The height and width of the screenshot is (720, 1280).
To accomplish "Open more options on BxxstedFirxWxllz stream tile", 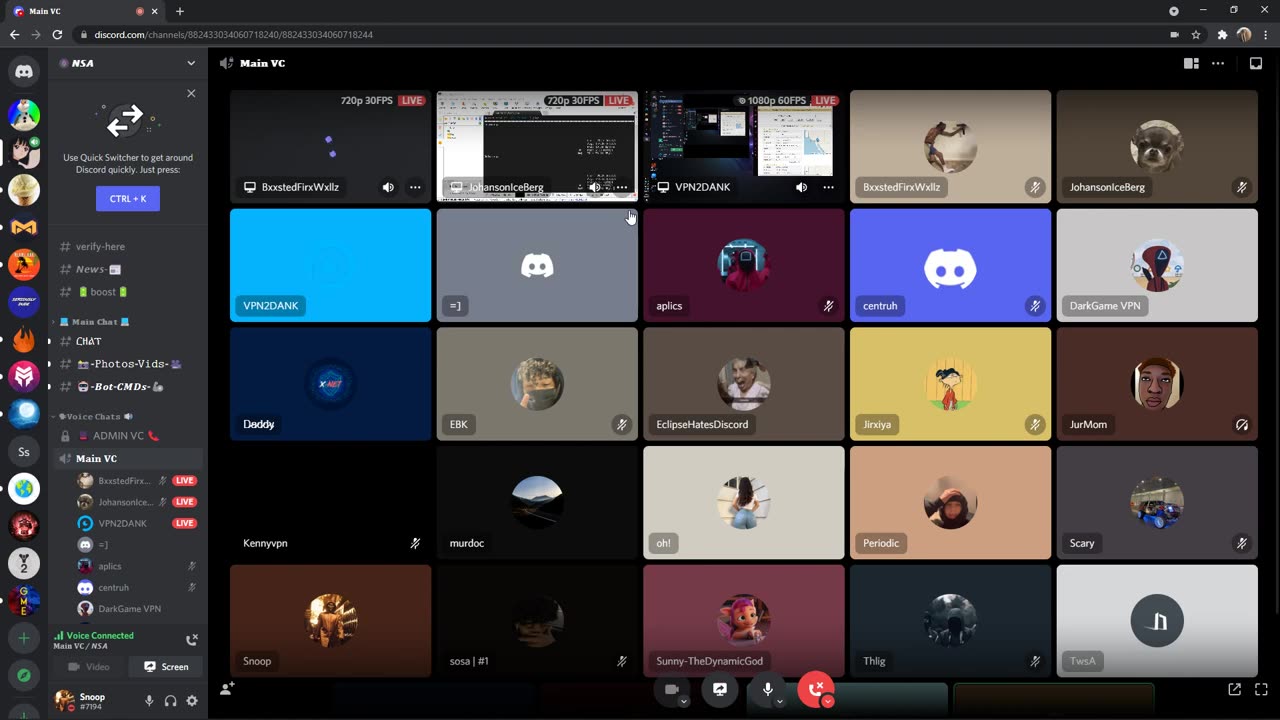I will [x=415, y=187].
